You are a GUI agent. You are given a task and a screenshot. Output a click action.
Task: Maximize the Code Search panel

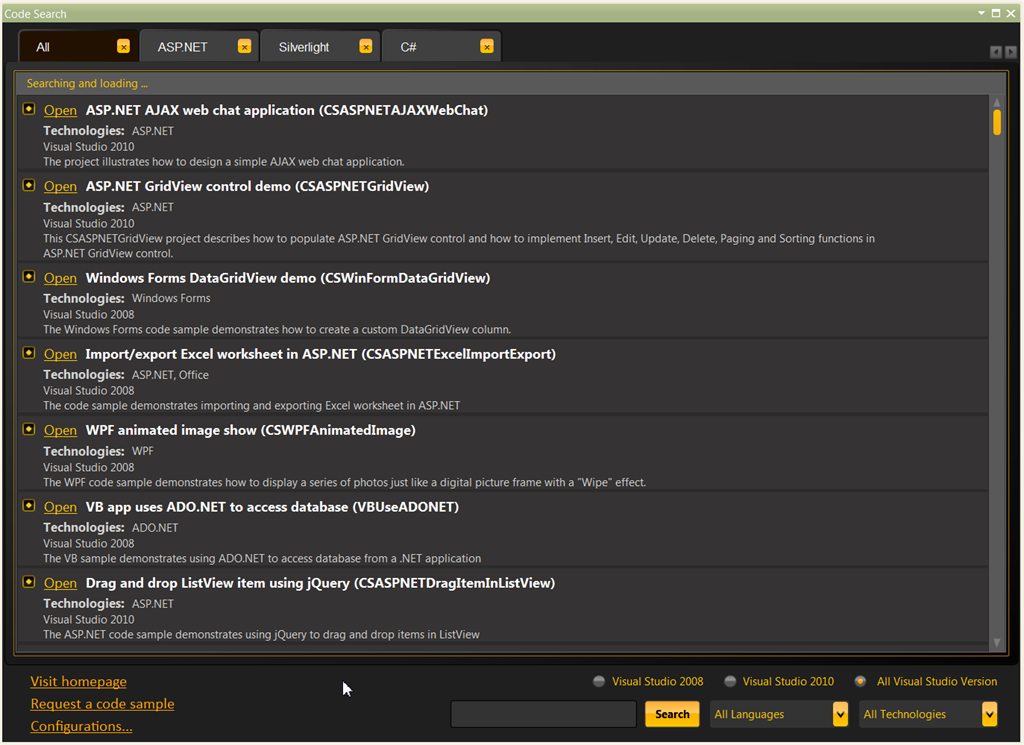point(996,13)
